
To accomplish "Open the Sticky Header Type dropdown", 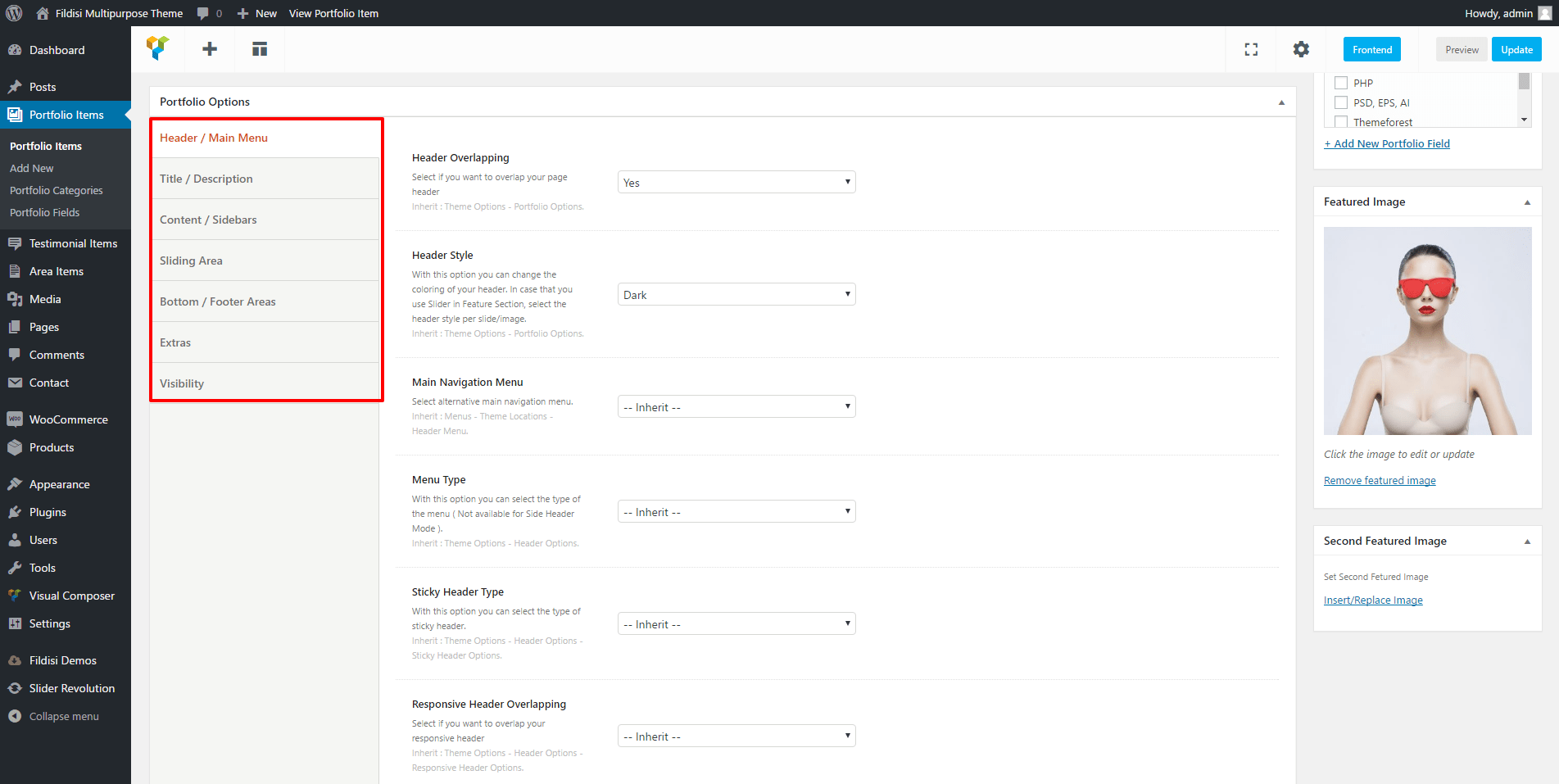I will (x=736, y=623).
